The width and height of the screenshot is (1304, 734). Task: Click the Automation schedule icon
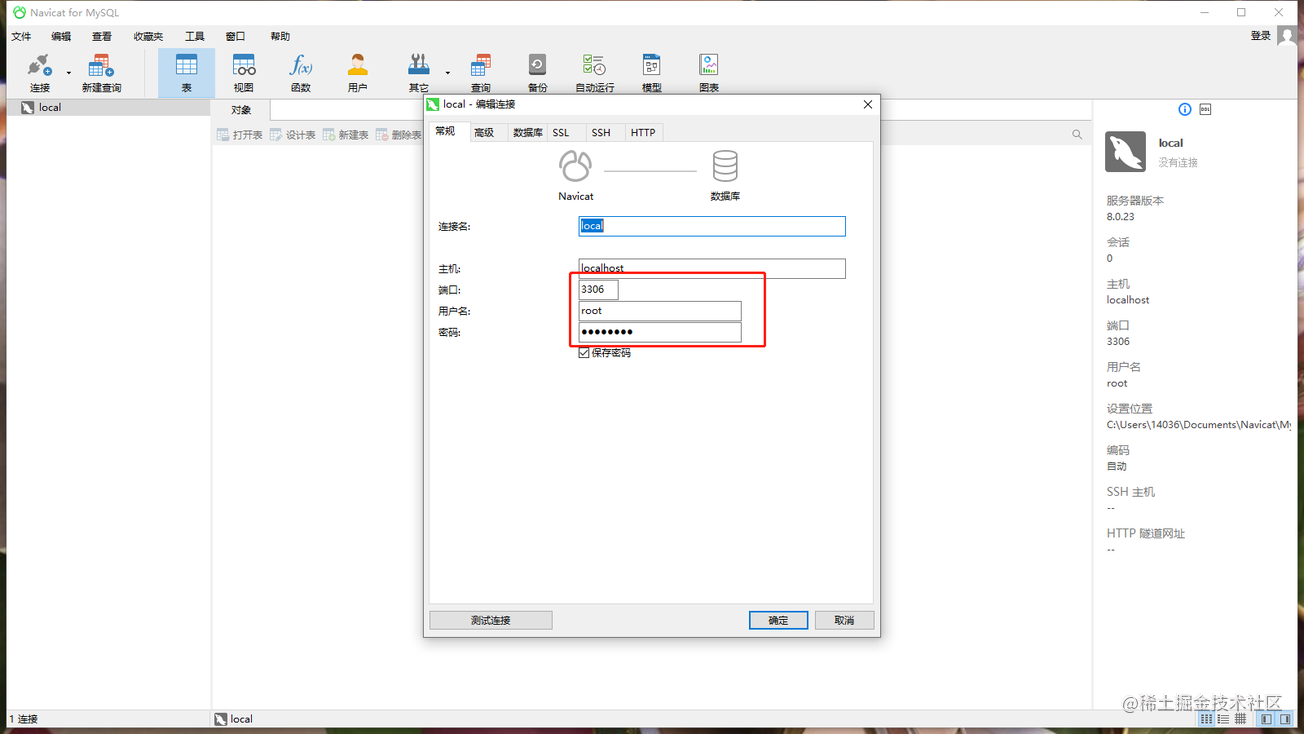(594, 68)
